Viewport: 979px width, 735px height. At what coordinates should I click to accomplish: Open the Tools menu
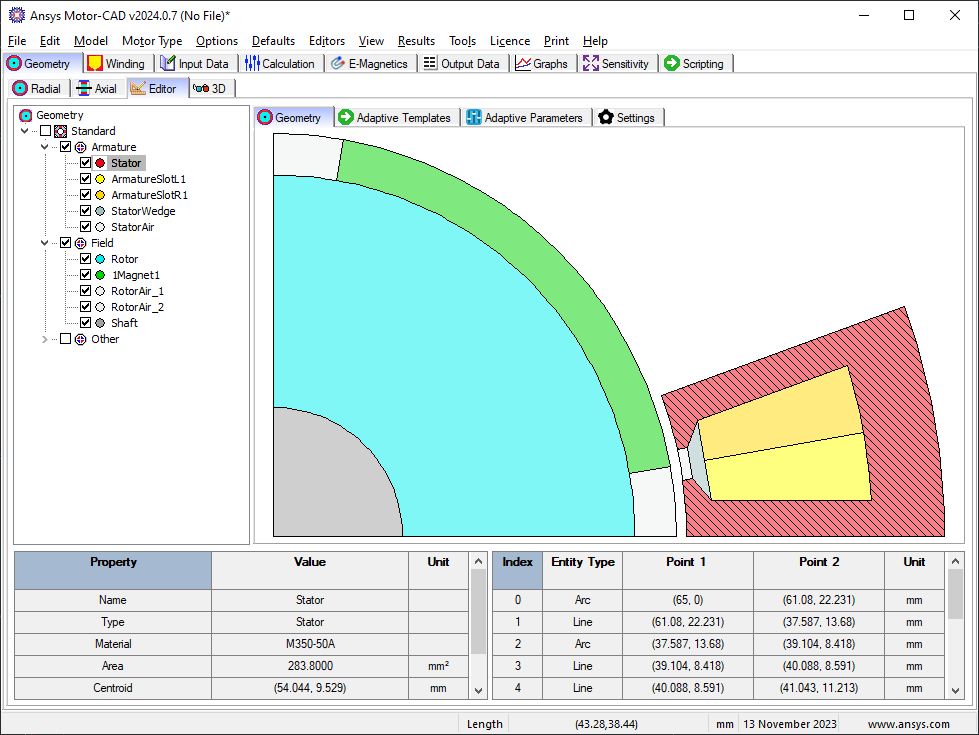pos(462,41)
